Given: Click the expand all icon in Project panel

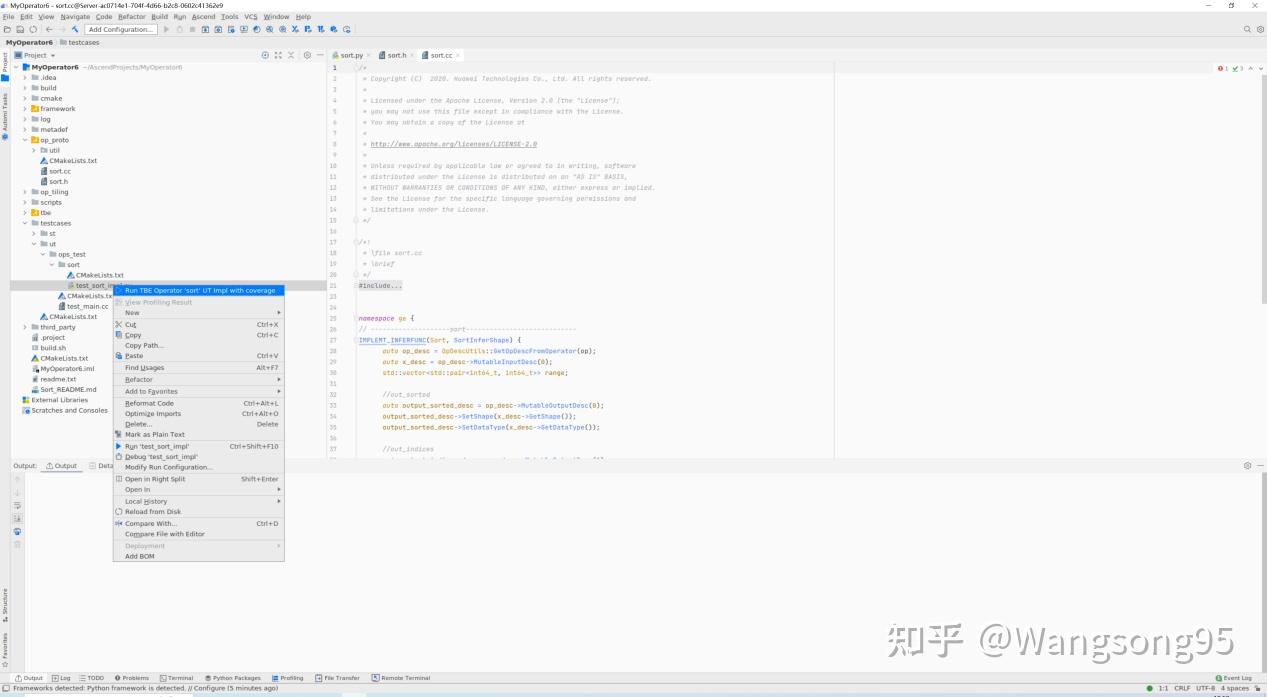Looking at the screenshot, I should pos(278,55).
